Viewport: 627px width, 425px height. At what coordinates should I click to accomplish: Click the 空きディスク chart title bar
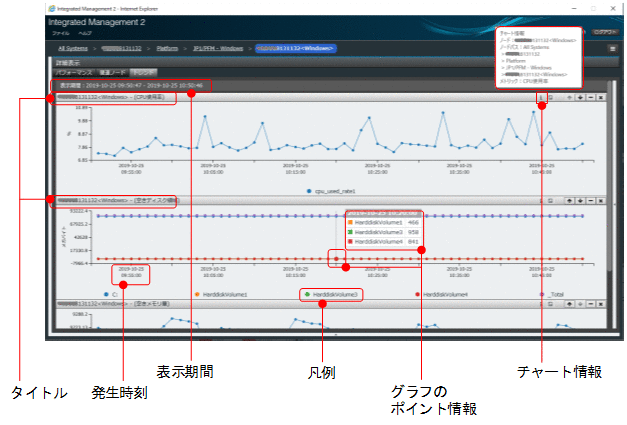[330, 201]
